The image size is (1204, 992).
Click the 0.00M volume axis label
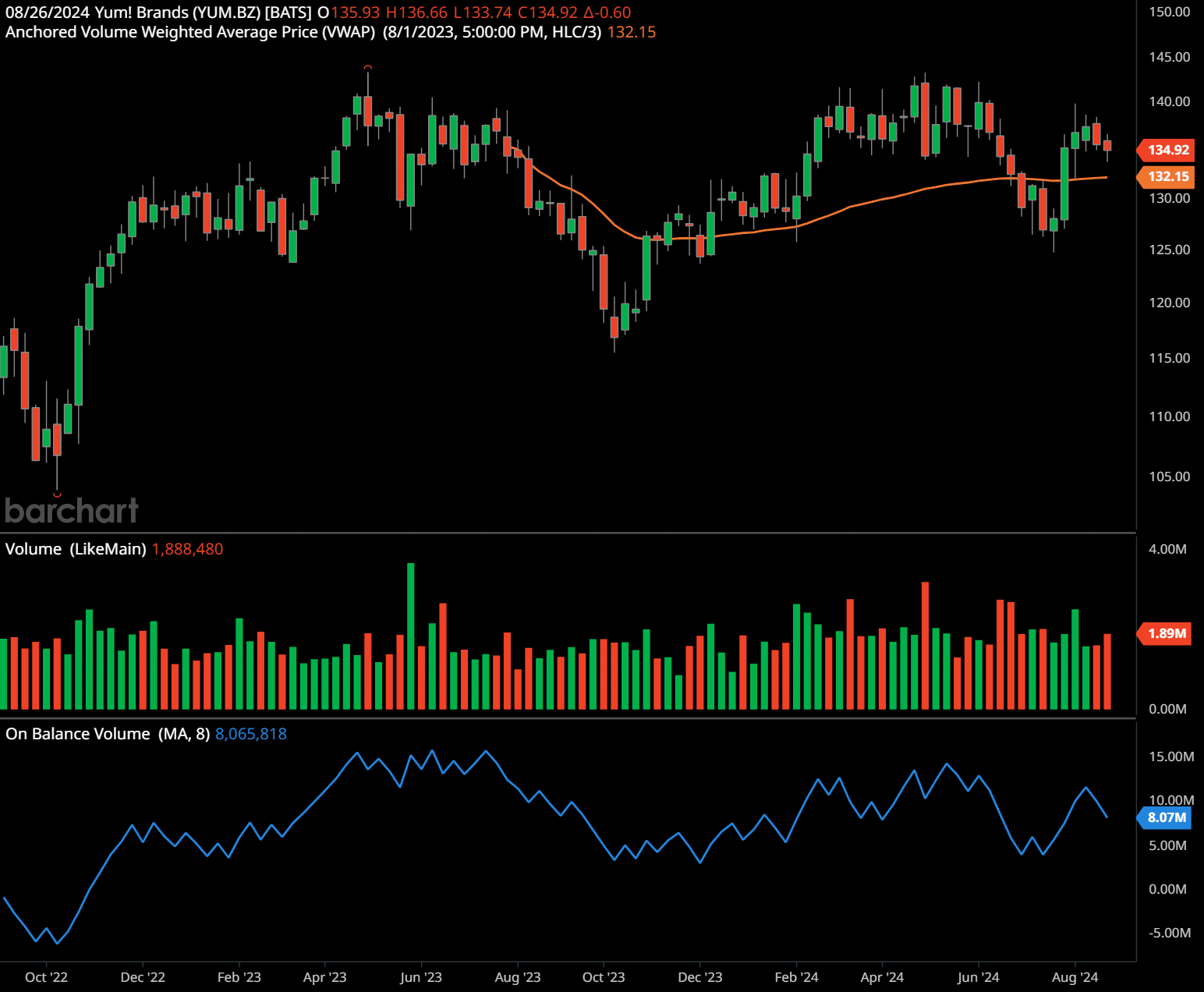1168,709
